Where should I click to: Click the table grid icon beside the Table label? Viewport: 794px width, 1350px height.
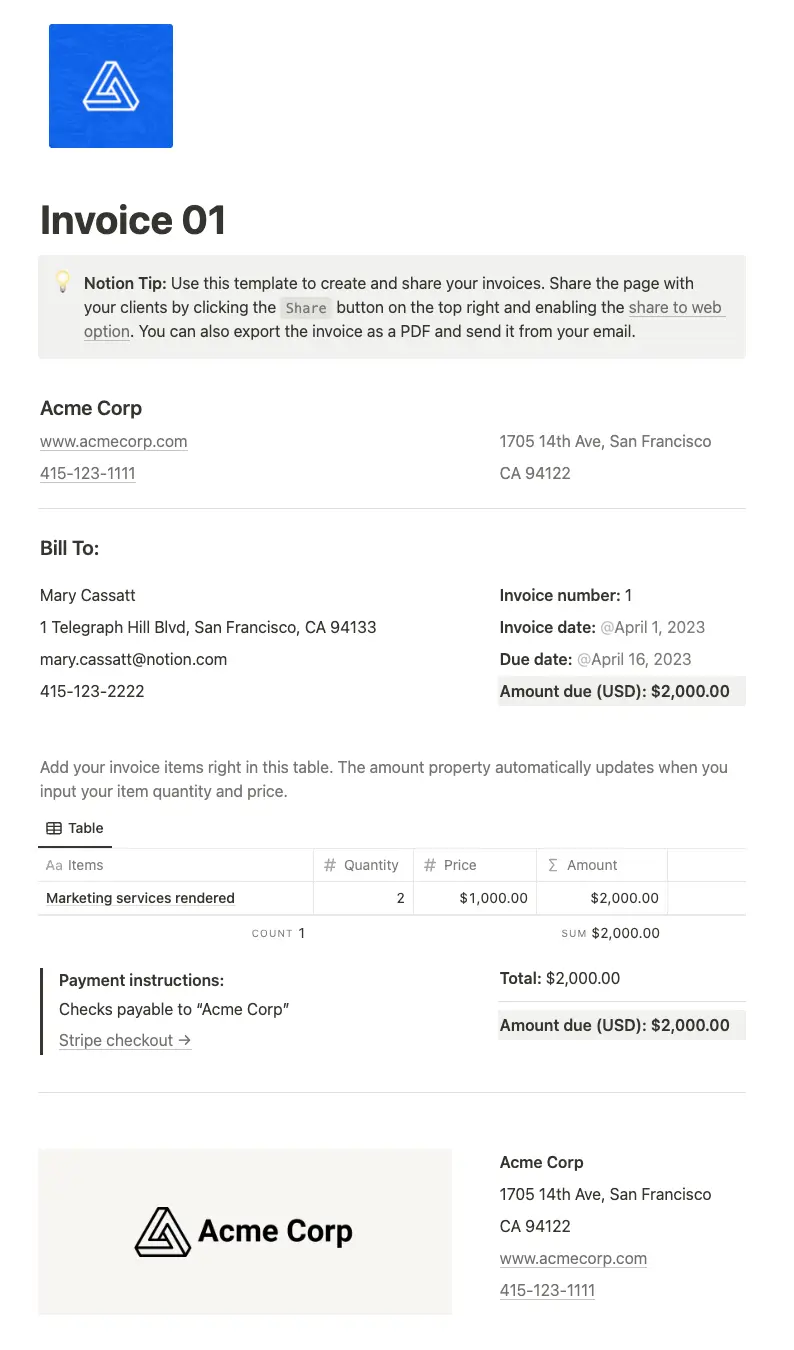(x=54, y=828)
